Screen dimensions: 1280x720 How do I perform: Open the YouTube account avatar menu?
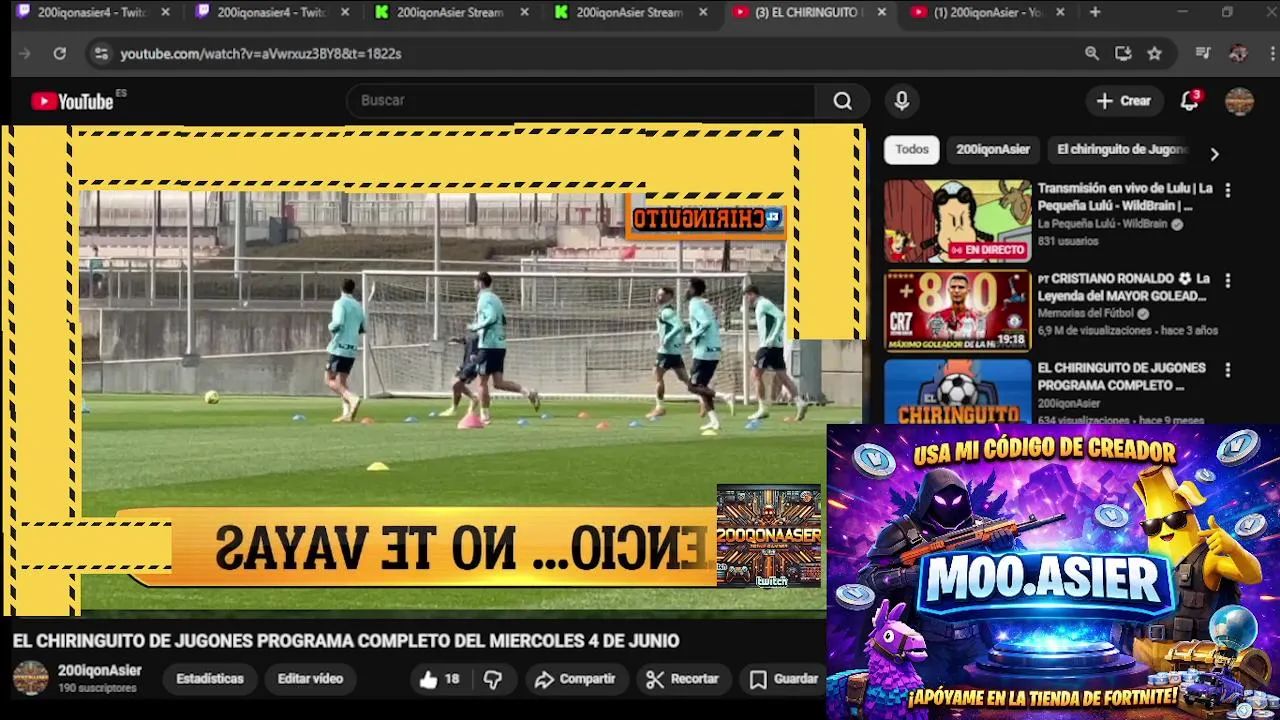tap(1239, 101)
